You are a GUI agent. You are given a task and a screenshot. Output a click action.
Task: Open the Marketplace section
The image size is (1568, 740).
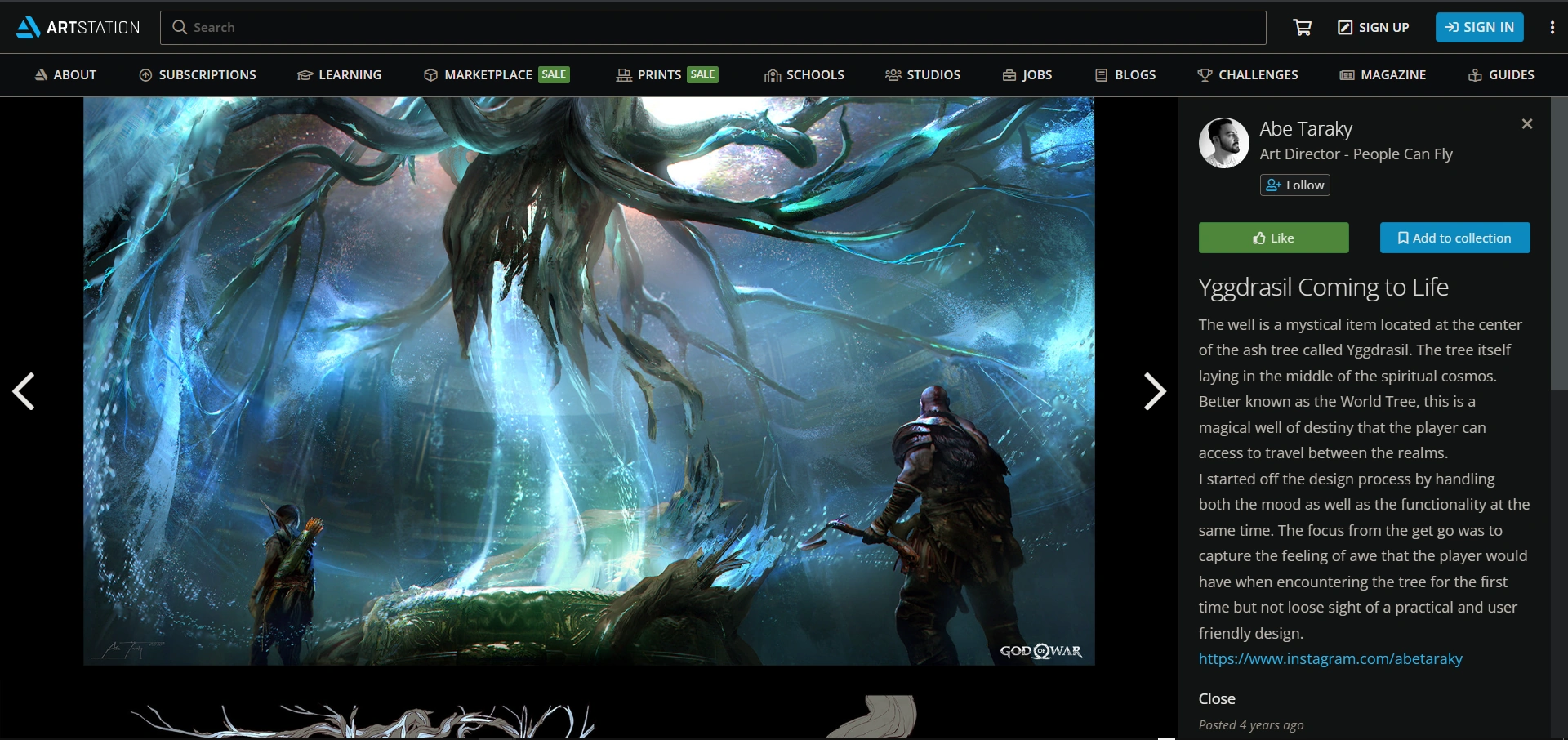coord(497,75)
